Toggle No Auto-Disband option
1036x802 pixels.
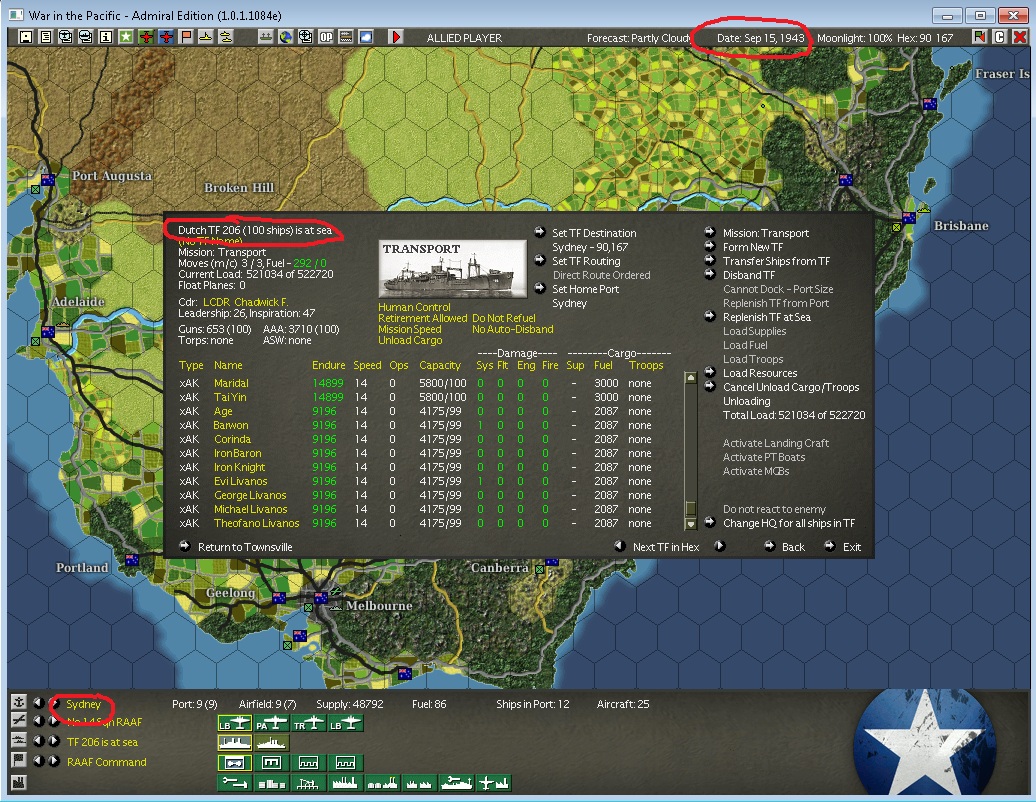513,330
